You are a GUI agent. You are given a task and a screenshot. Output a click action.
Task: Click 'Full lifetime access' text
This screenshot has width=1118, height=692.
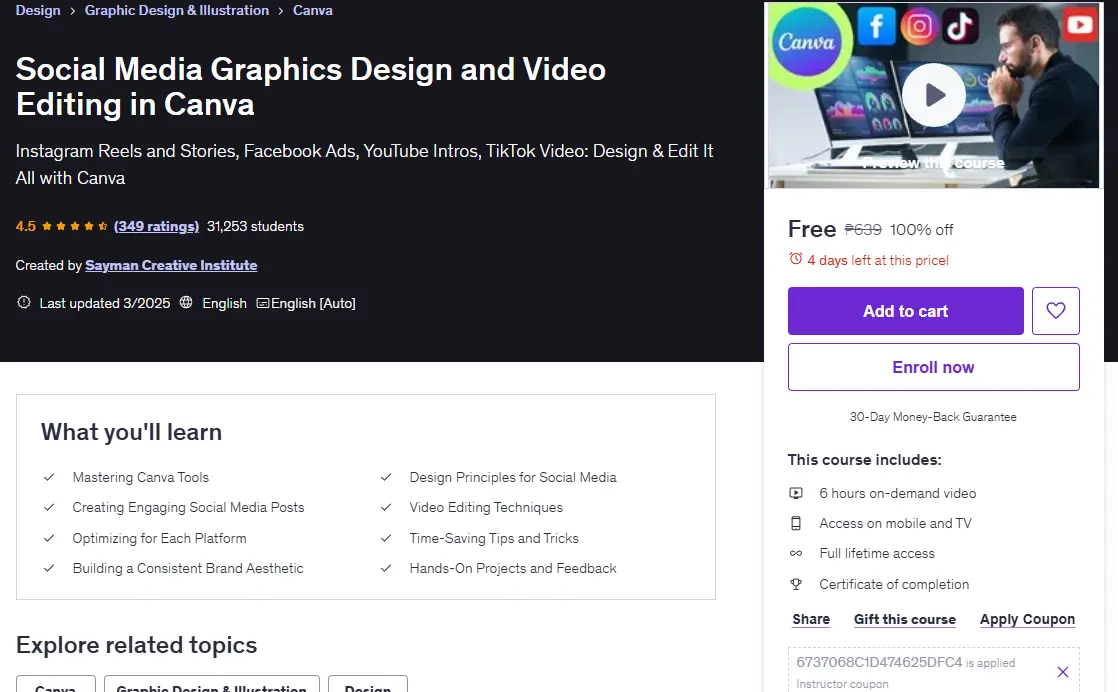[x=877, y=554]
